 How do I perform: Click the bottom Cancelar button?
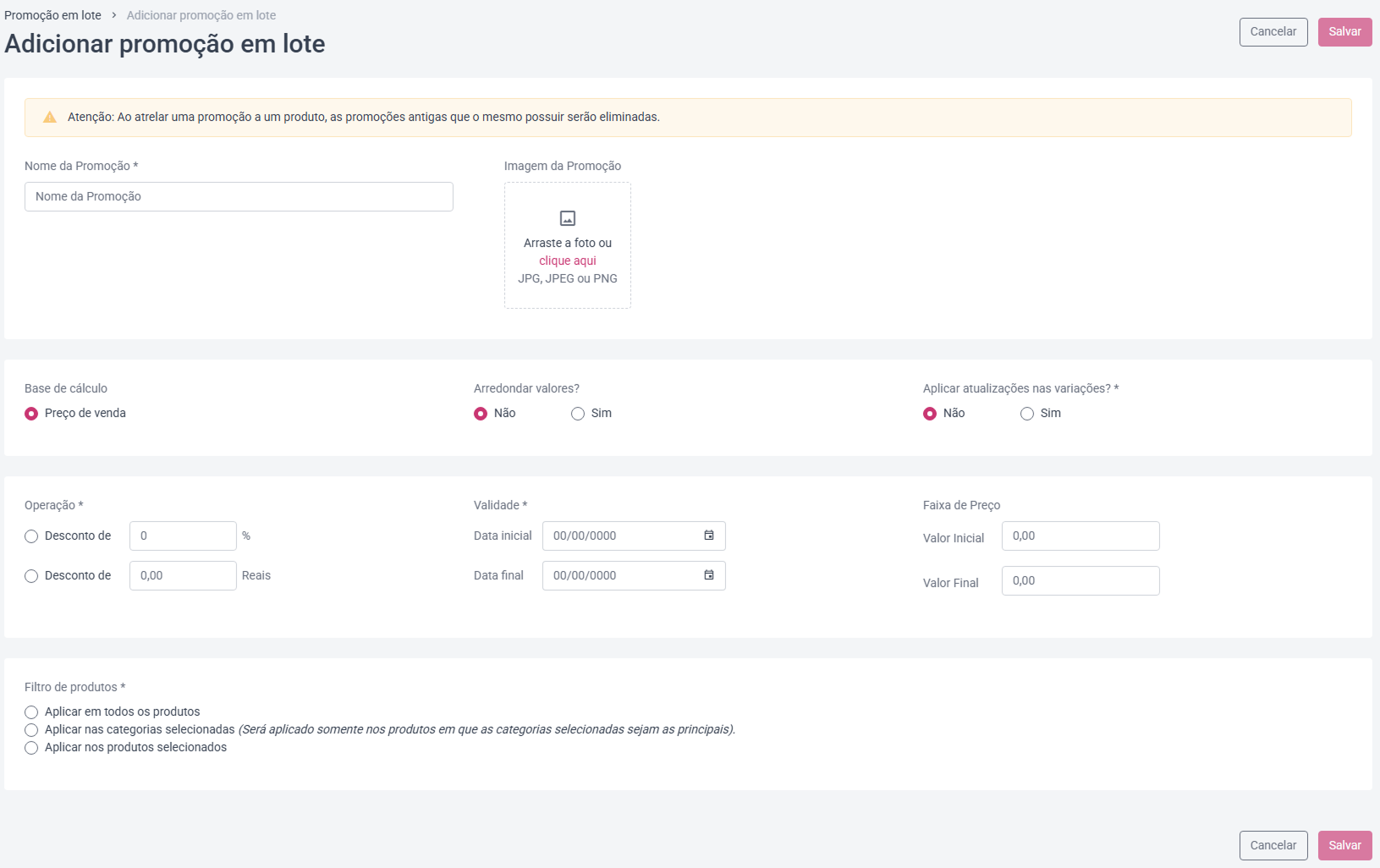click(1273, 846)
